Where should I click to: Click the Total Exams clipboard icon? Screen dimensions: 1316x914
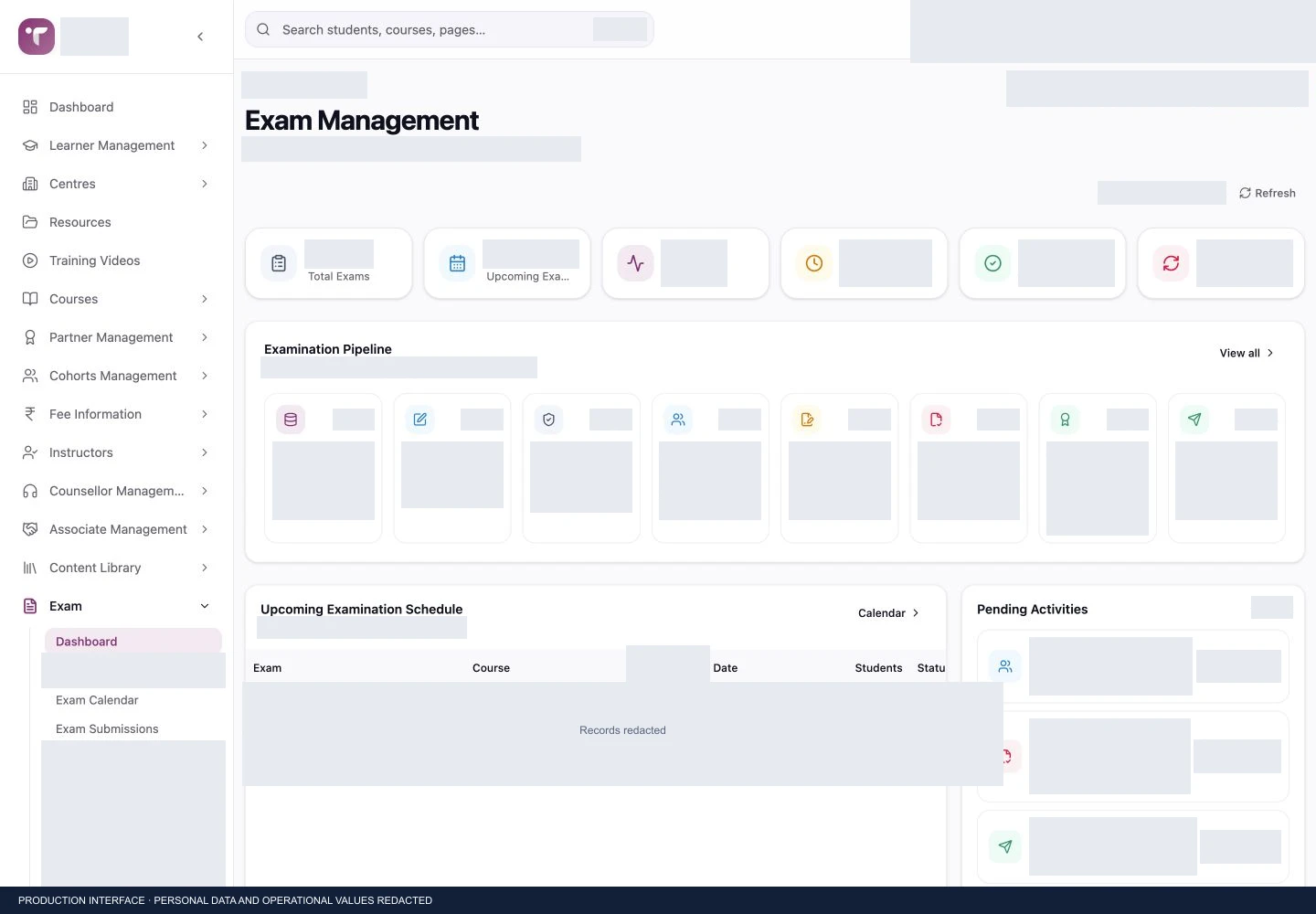click(279, 263)
